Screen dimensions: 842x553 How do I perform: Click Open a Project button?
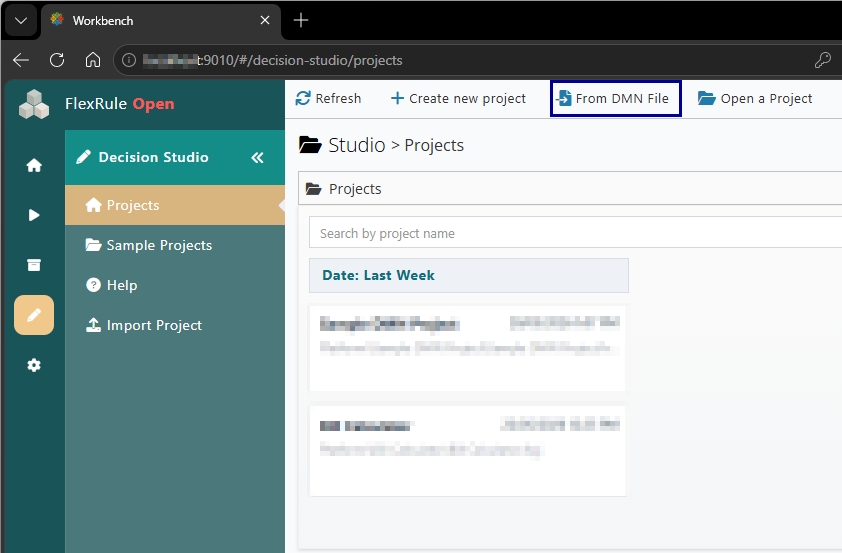754,99
